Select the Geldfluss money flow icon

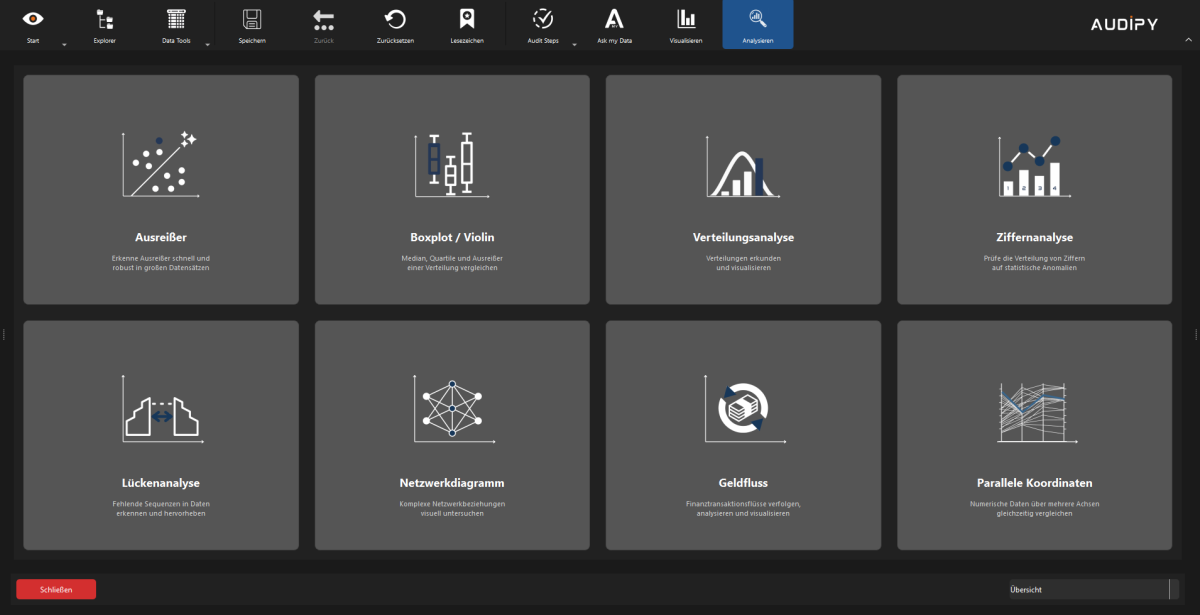click(x=742, y=409)
